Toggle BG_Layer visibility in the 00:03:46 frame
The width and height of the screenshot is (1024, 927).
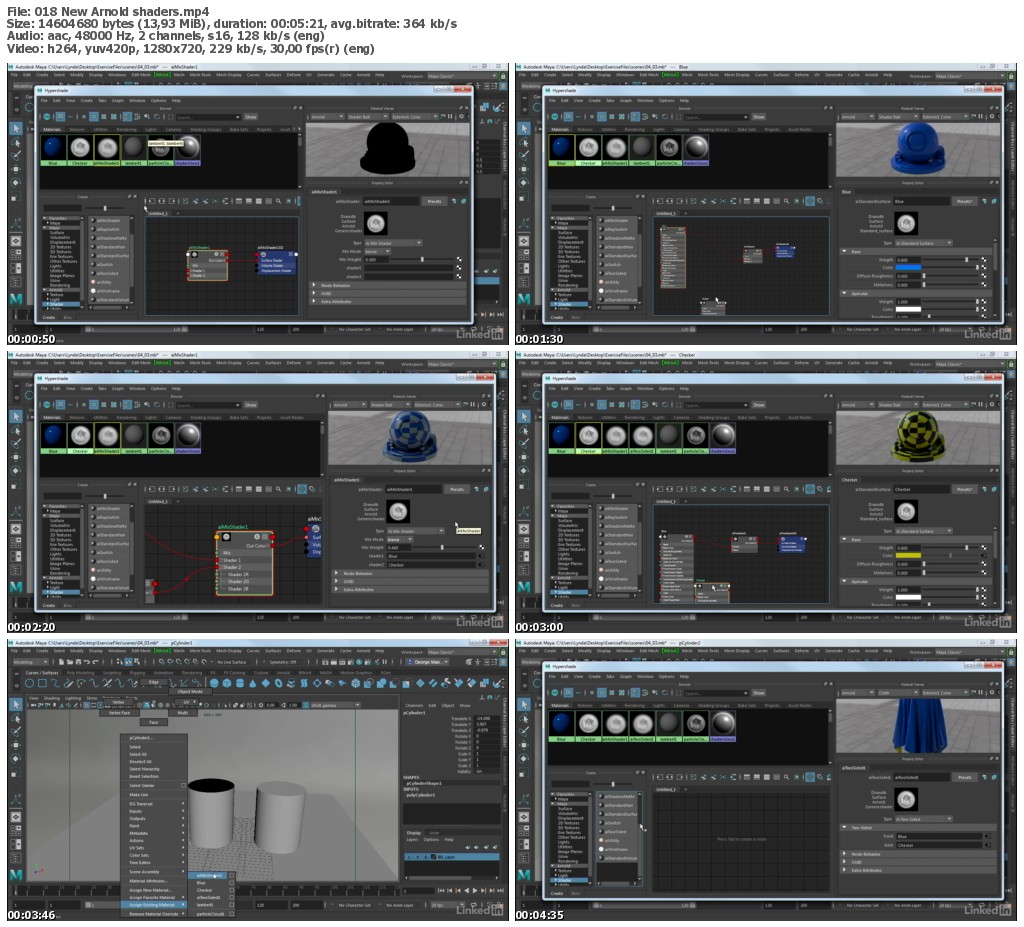coord(409,857)
